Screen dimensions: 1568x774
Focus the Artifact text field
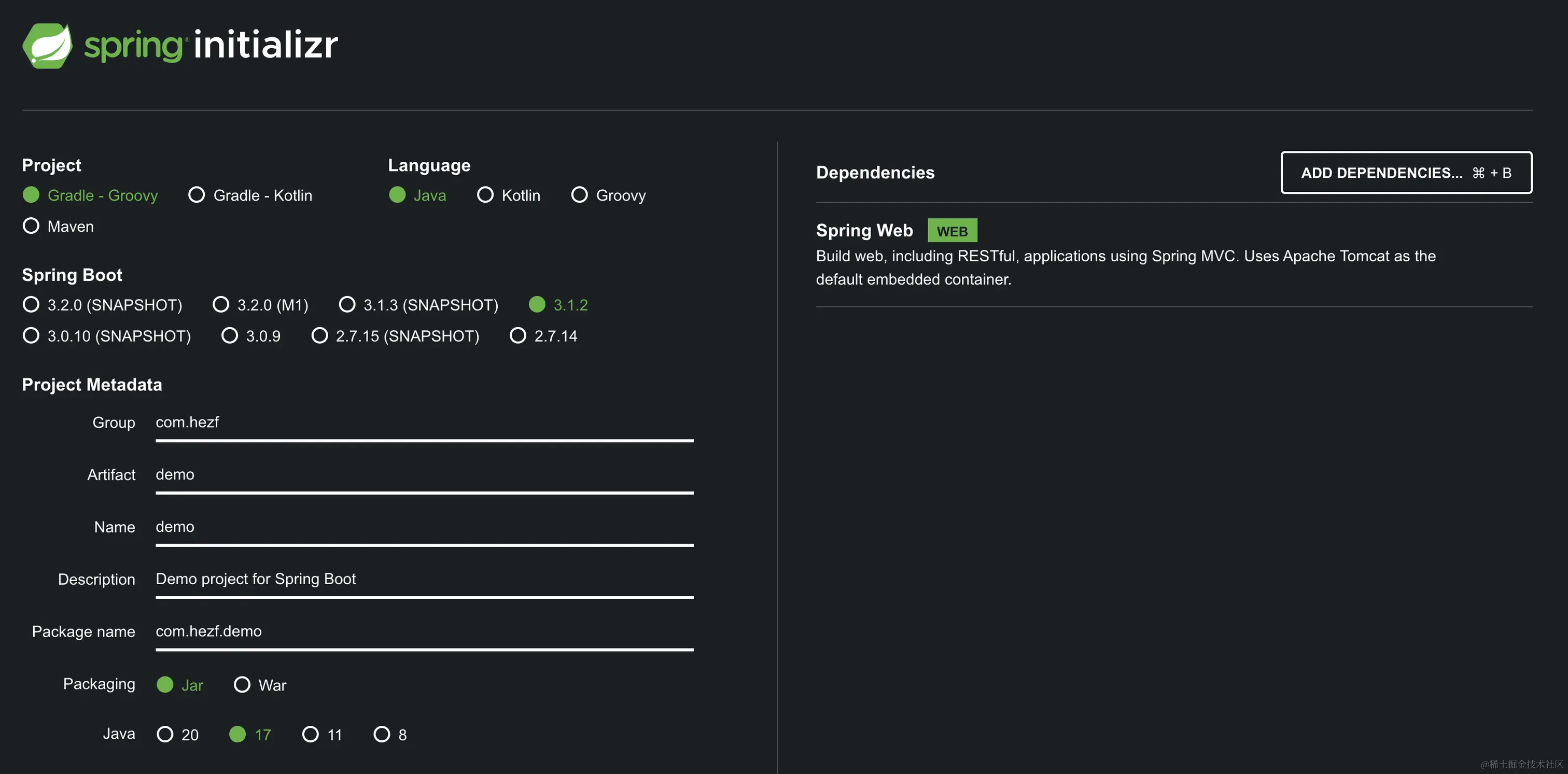pos(424,475)
